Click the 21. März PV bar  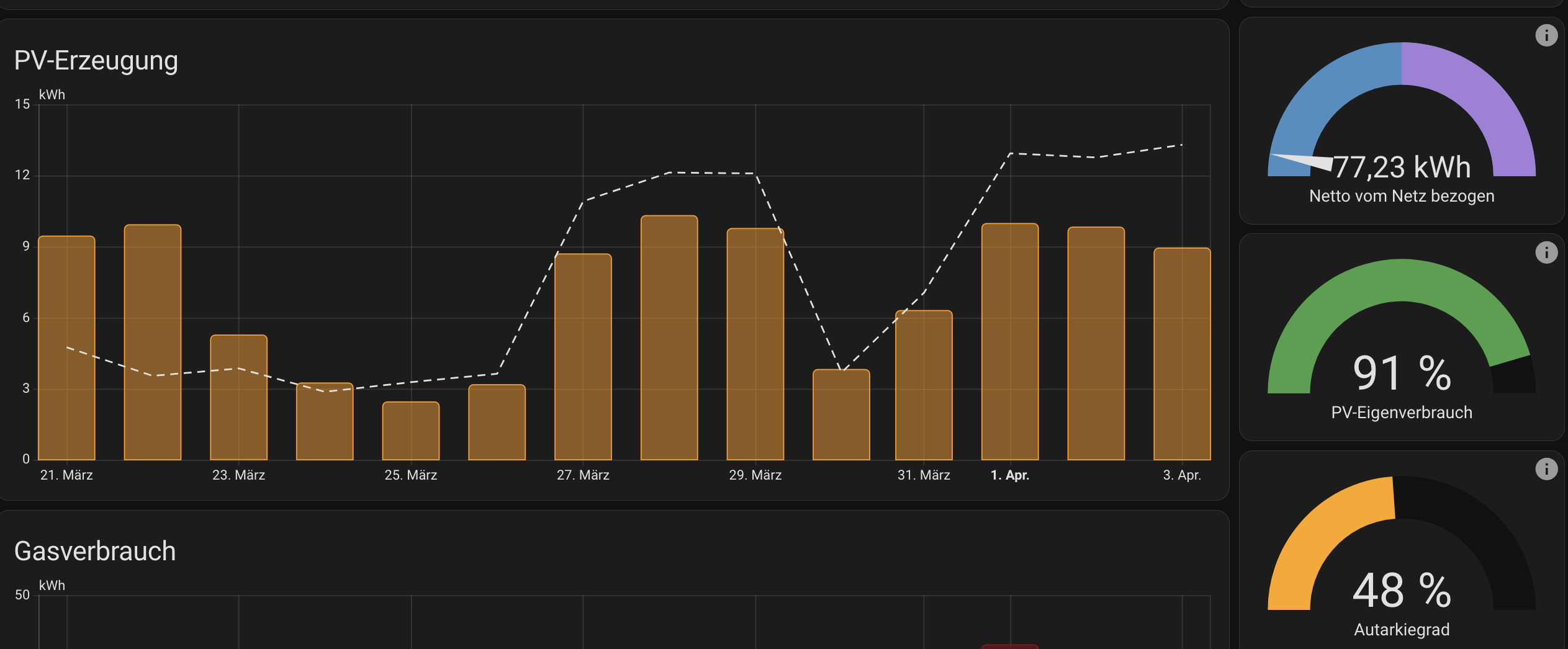[66, 348]
